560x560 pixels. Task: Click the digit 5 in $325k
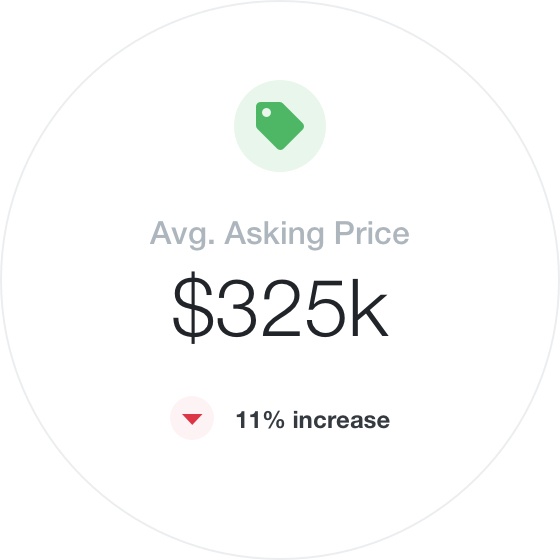pyautogui.click(x=326, y=309)
